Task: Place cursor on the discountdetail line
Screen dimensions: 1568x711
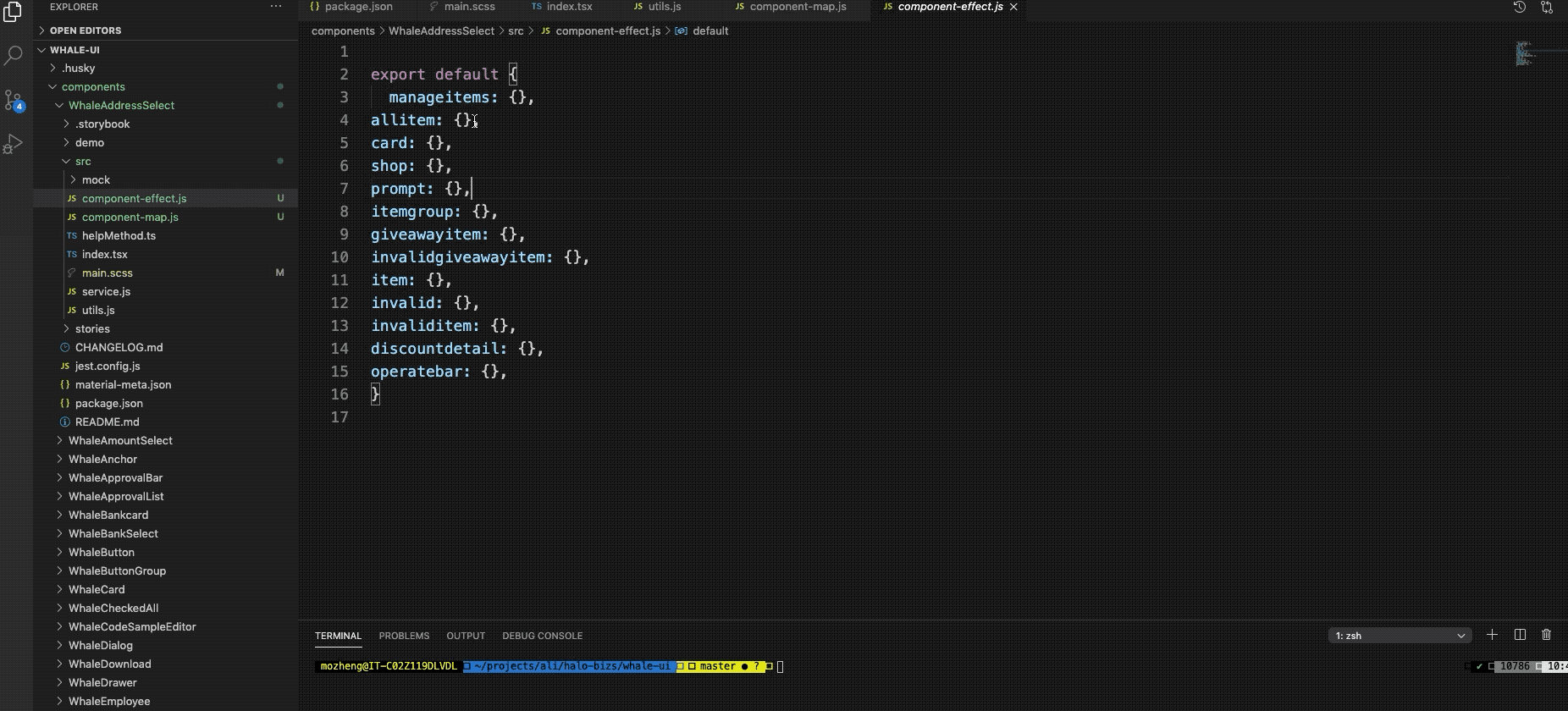Action: coord(457,349)
